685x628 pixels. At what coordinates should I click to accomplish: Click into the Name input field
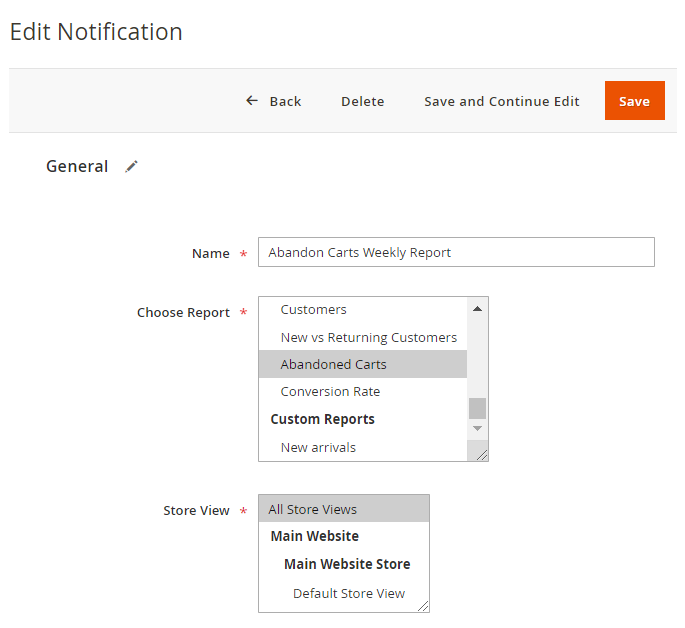tap(456, 252)
